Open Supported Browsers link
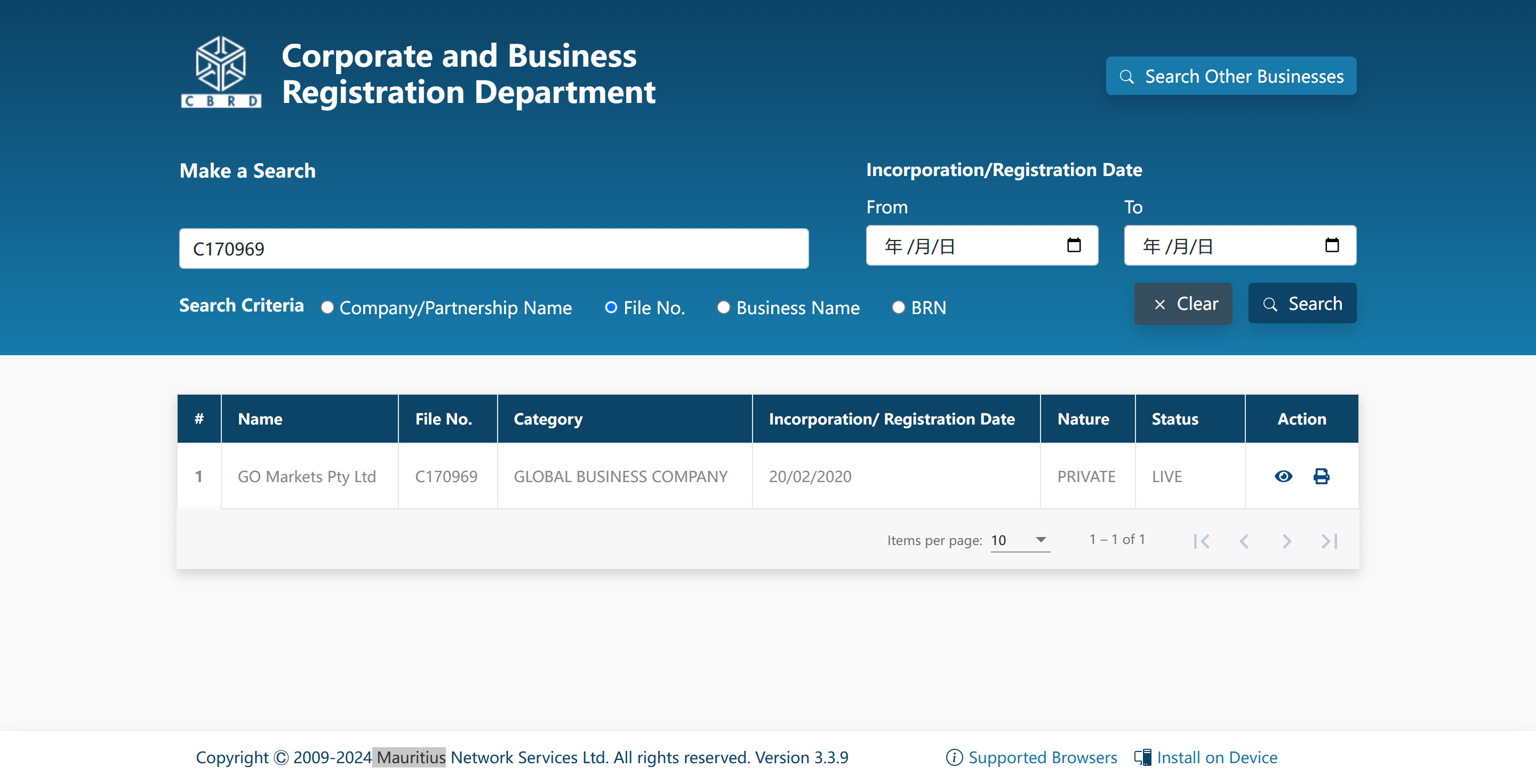This screenshot has height=784, width=1536. point(1031,757)
